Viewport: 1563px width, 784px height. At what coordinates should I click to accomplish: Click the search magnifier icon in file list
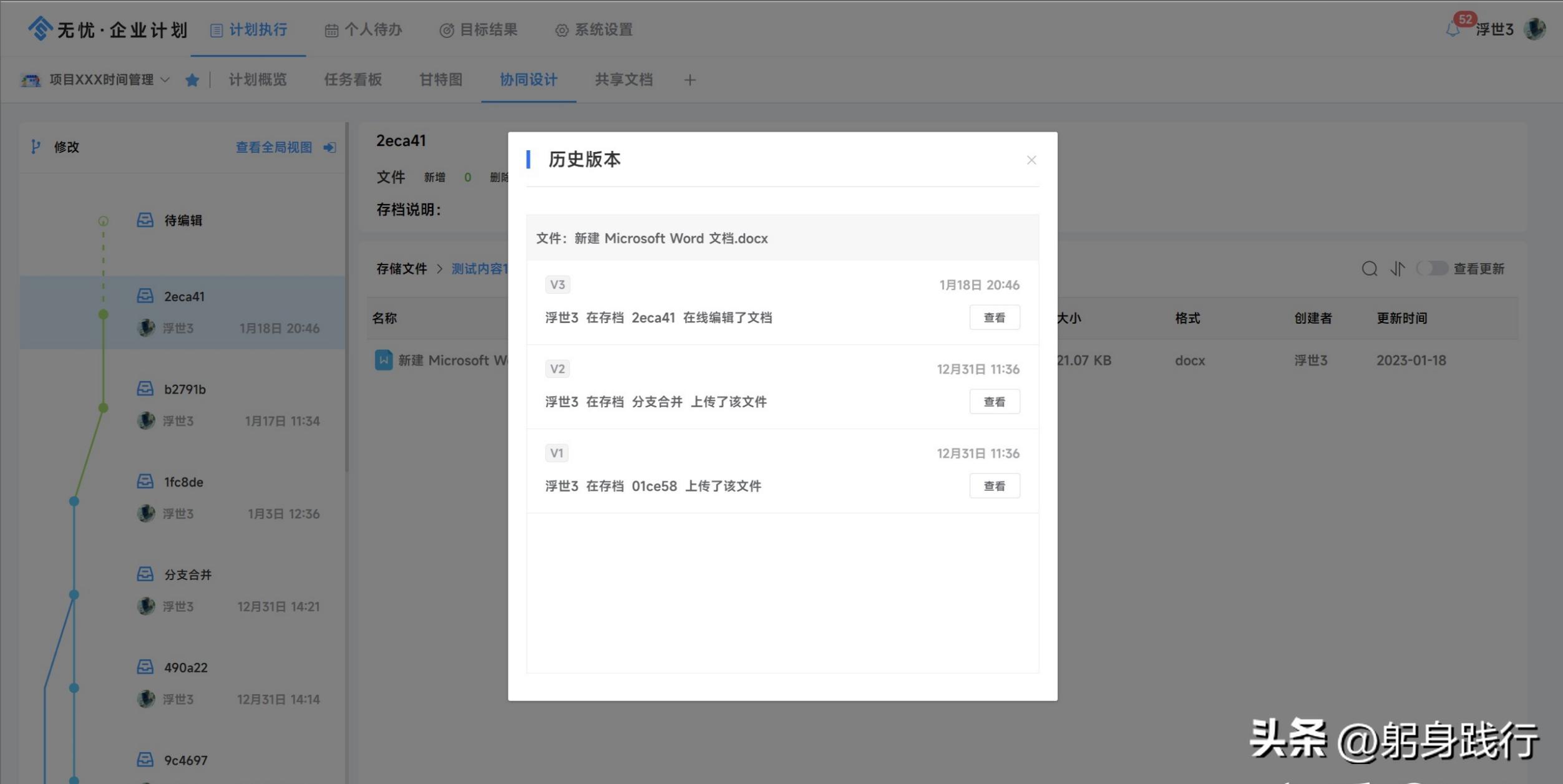1369,269
